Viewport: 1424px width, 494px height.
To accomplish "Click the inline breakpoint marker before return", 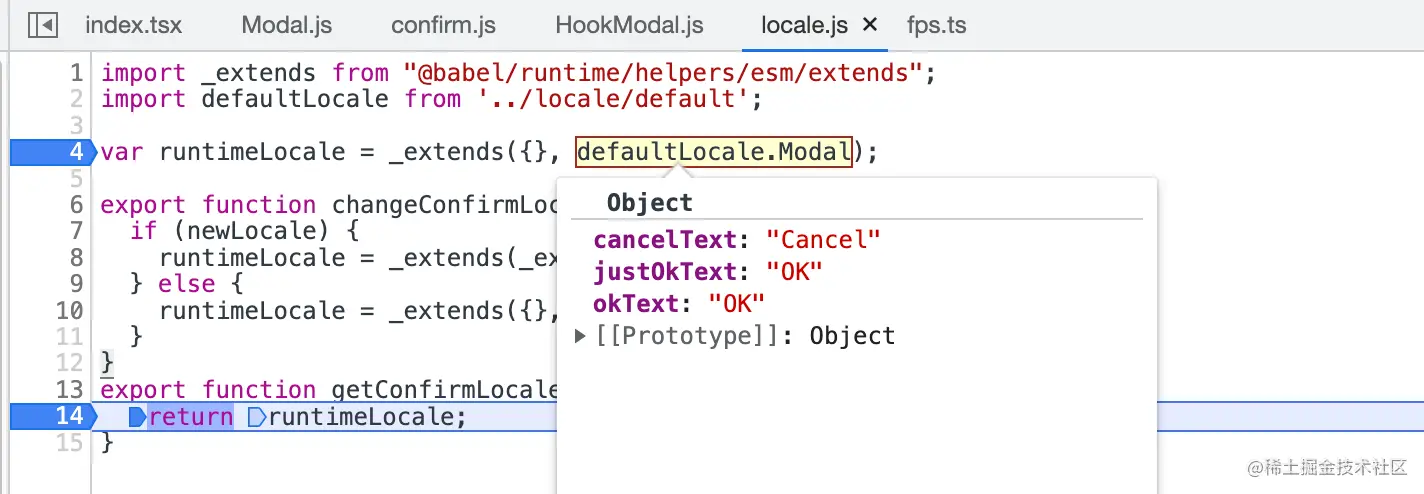I will [137, 417].
